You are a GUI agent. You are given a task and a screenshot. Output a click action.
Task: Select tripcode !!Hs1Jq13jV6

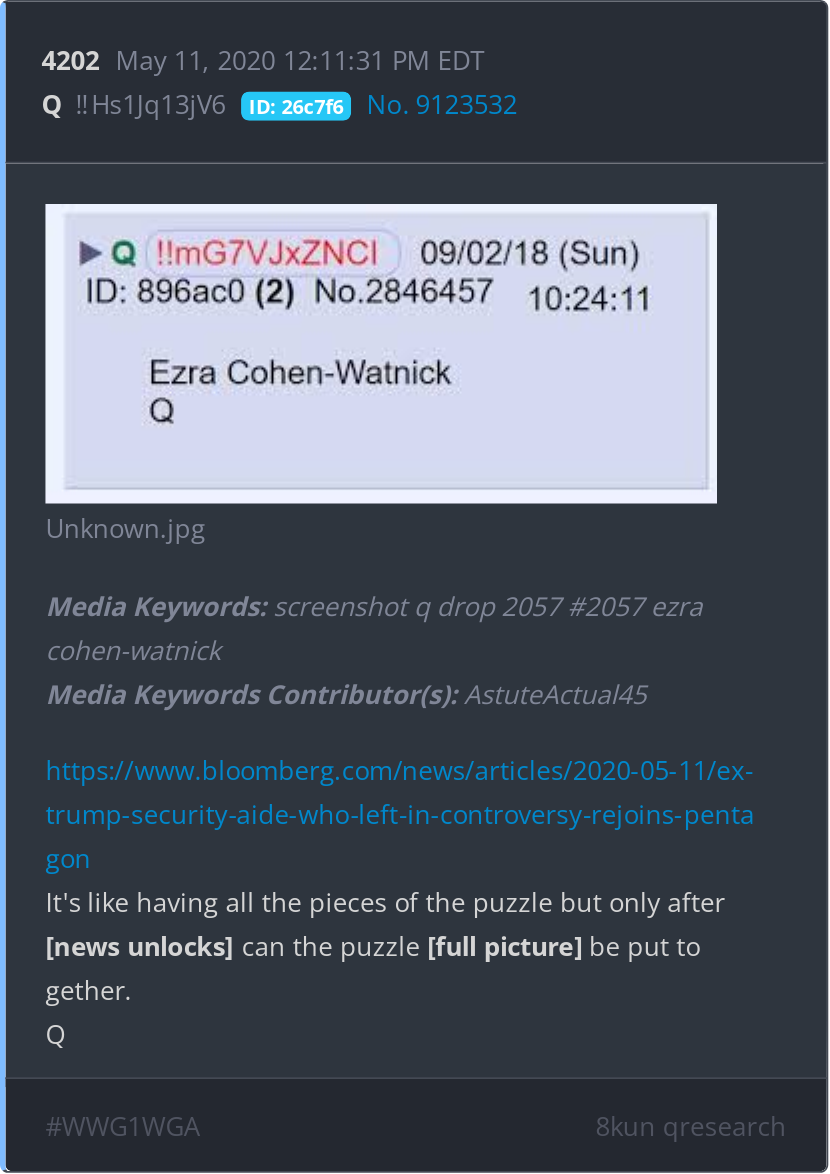click(150, 105)
